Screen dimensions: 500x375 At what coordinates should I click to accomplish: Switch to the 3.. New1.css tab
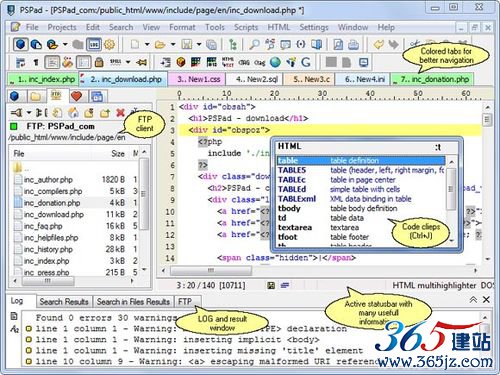(x=196, y=79)
